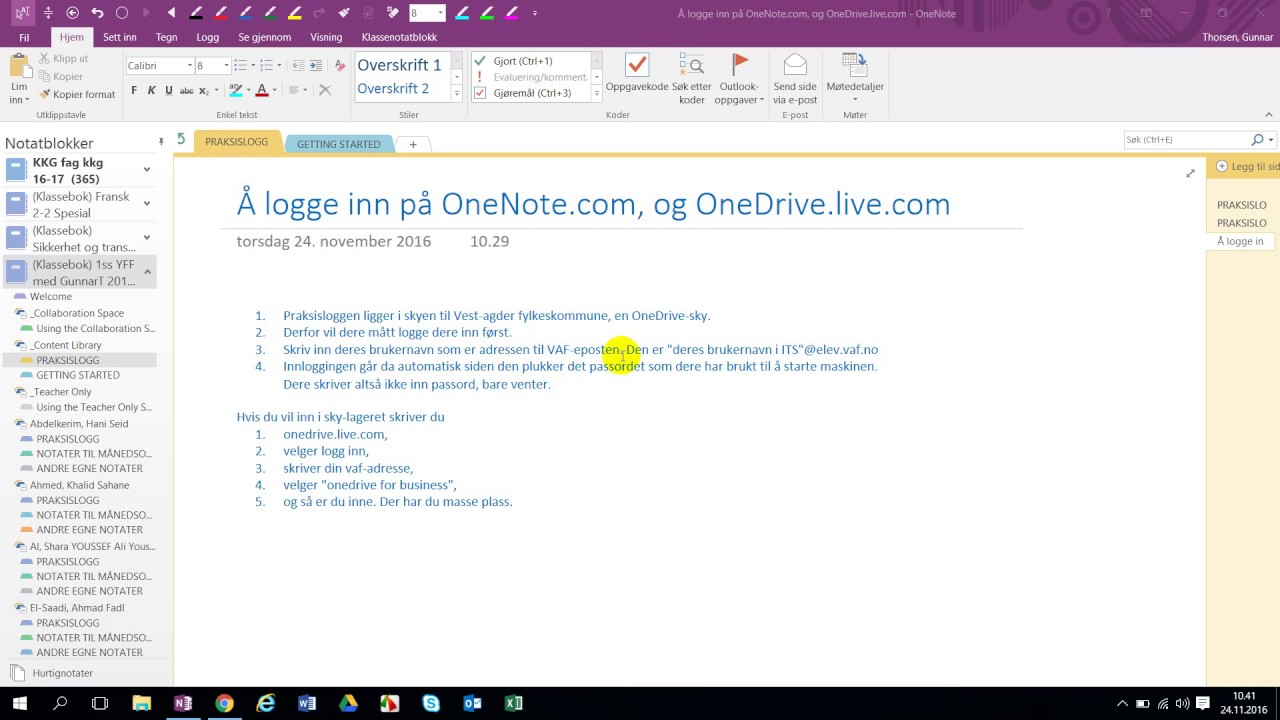The image size is (1280, 720).
Task: Apply bold formatting (F)
Action: [x=134, y=90]
